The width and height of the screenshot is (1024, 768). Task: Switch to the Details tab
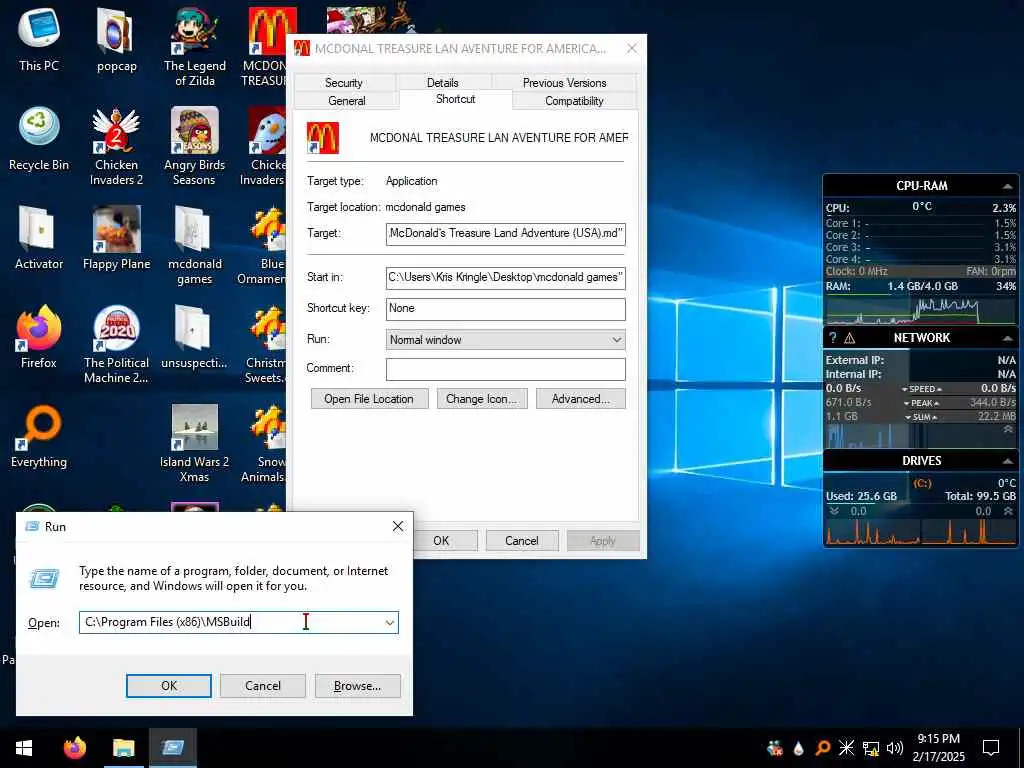[443, 83]
